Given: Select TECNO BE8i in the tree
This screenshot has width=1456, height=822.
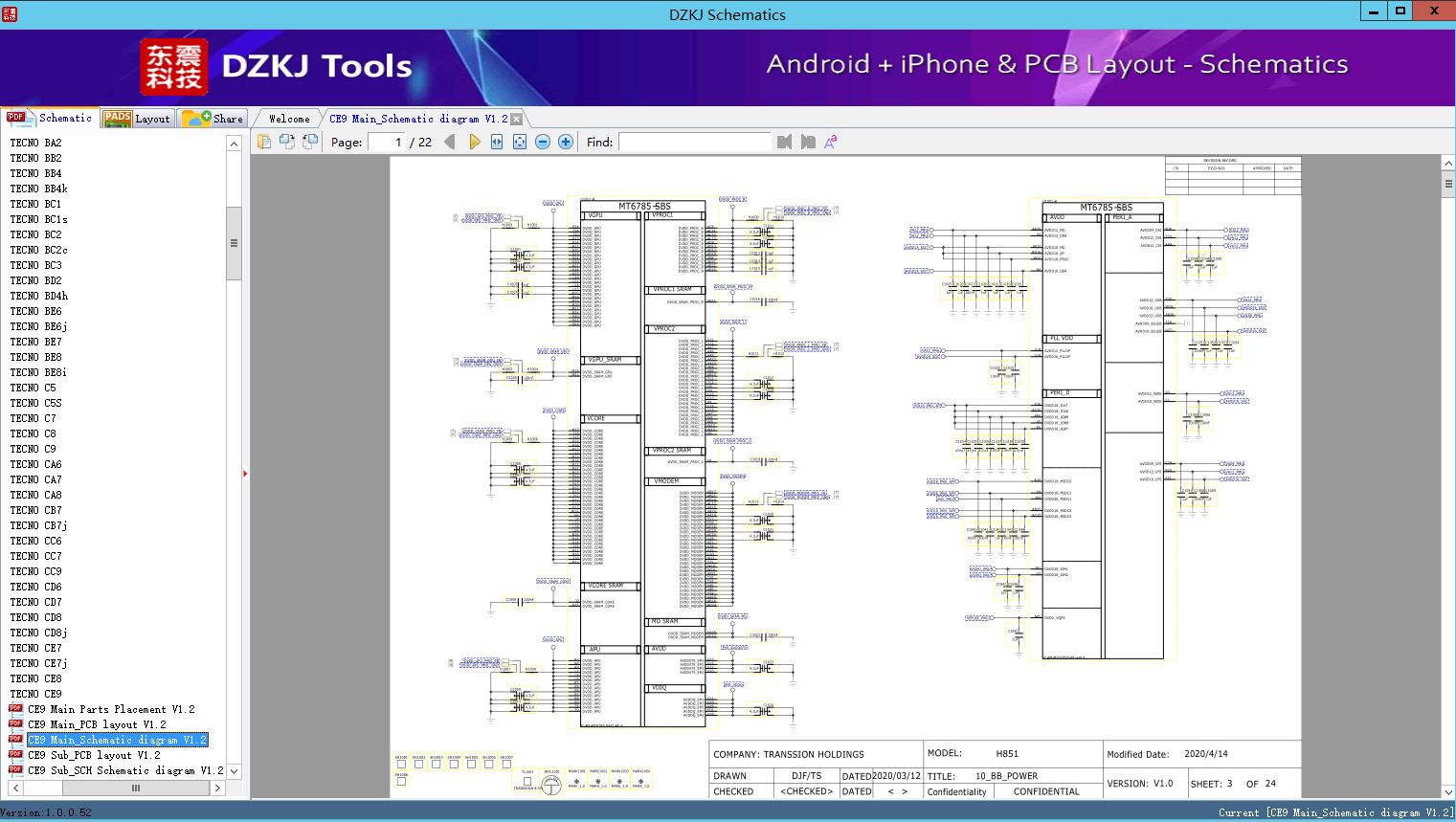Looking at the screenshot, I should point(38,372).
